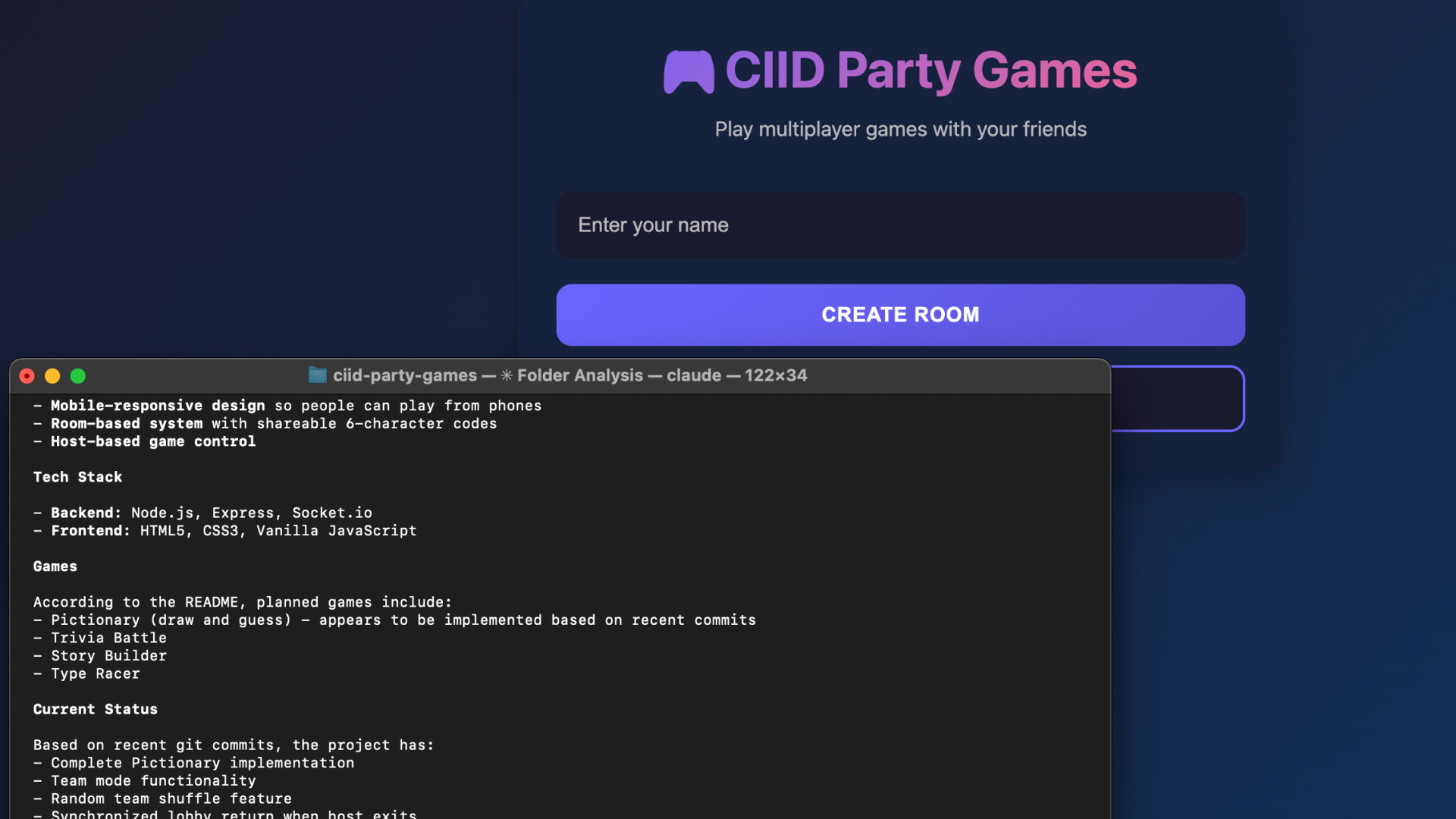Zoom the terminal with the green button
Image resolution: width=1456 pixels, height=819 pixels.
pos(78,376)
